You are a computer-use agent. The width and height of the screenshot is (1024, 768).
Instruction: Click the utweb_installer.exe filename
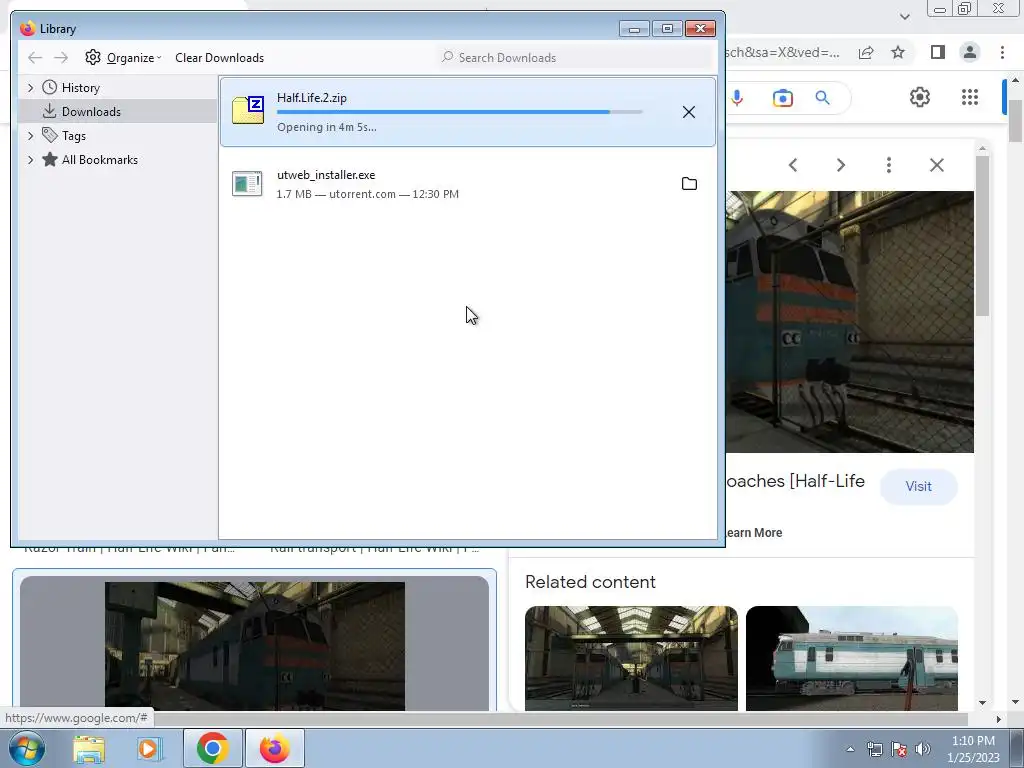point(326,175)
